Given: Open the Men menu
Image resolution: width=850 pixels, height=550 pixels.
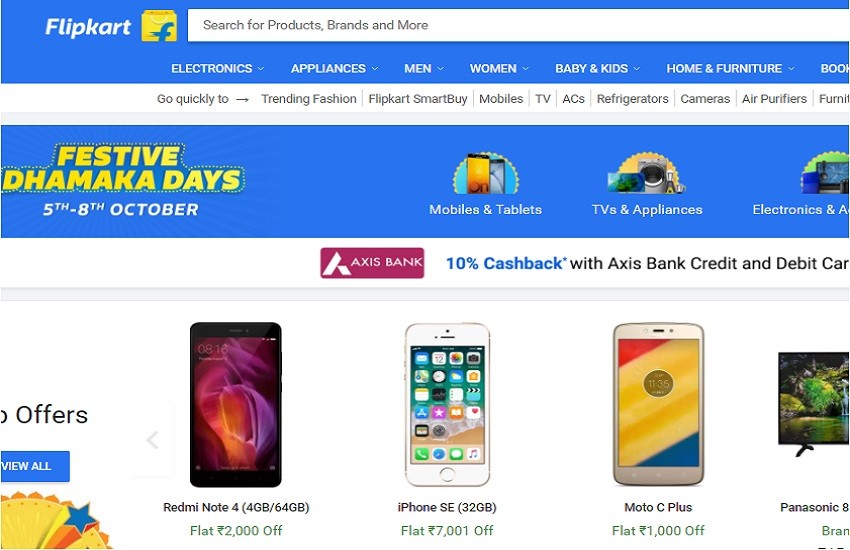Looking at the screenshot, I should [x=424, y=69].
